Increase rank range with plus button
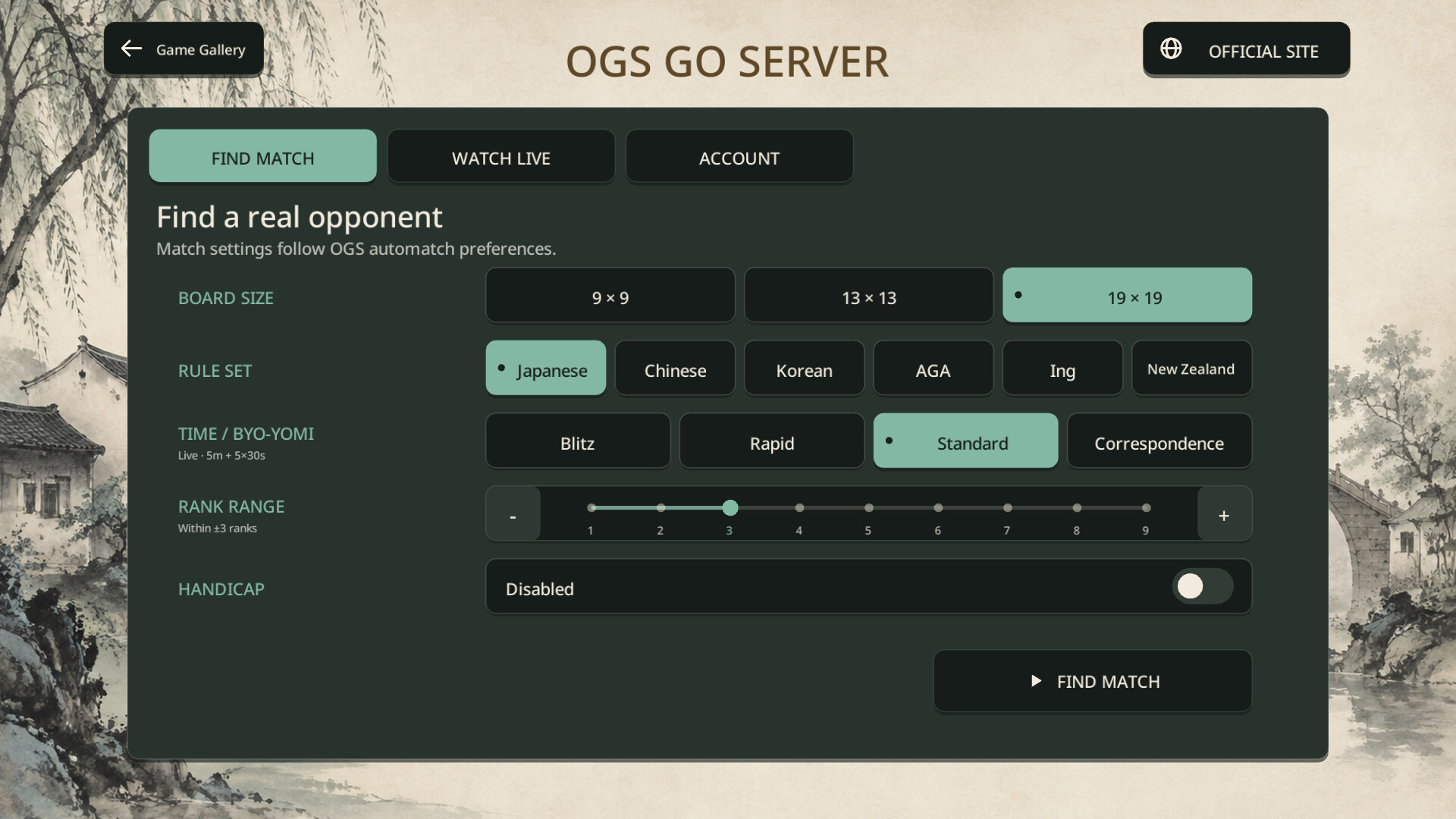This screenshot has height=819, width=1456. pos(1224,514)
